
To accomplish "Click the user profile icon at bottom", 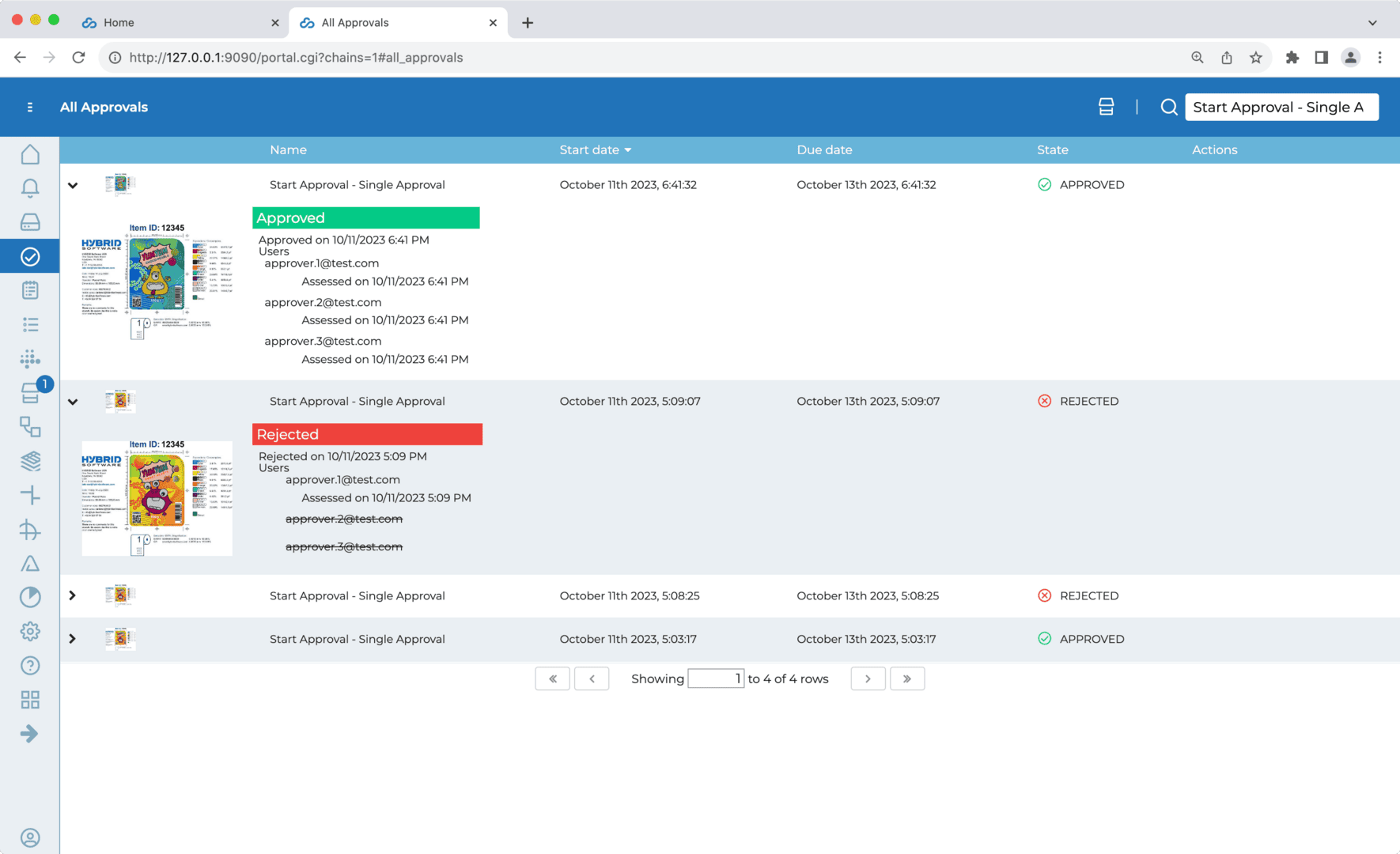I will click(30, 838).
